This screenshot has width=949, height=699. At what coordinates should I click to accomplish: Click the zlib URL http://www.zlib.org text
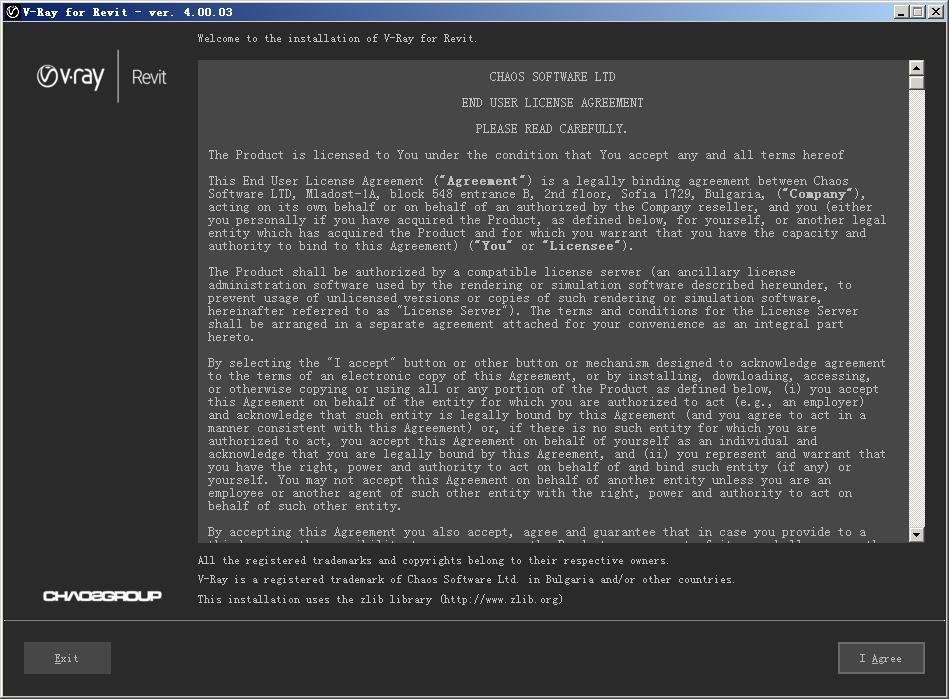coord(502,599)
